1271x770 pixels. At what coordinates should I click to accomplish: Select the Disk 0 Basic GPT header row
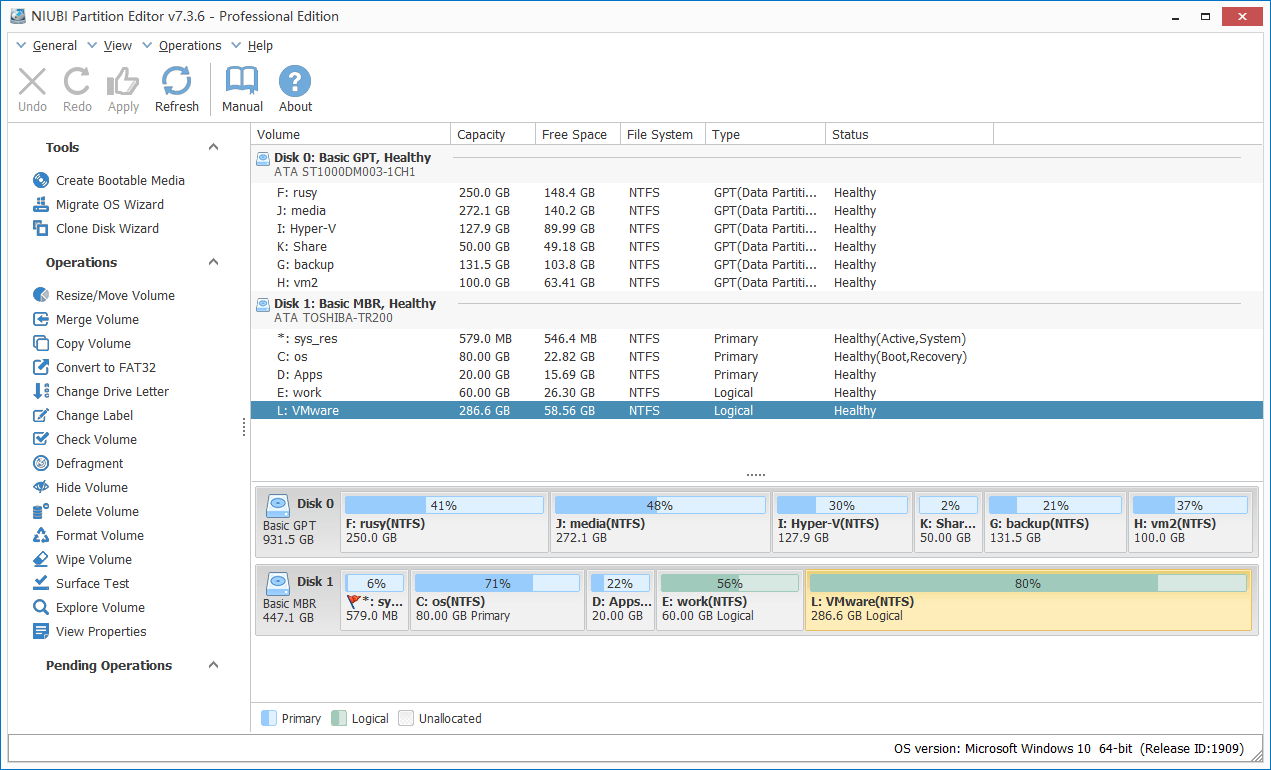pos(757,164)
